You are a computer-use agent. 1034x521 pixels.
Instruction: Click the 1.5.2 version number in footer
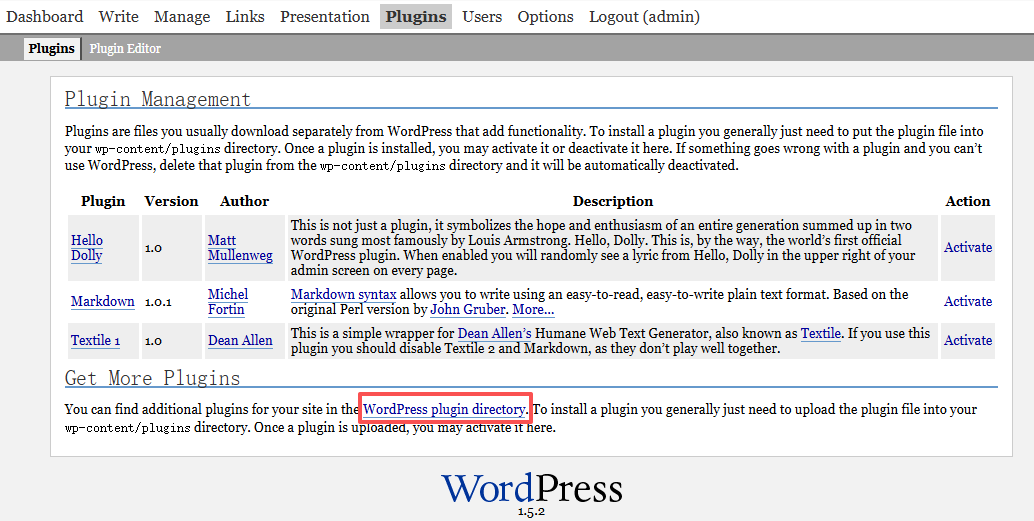coord(532,512)
